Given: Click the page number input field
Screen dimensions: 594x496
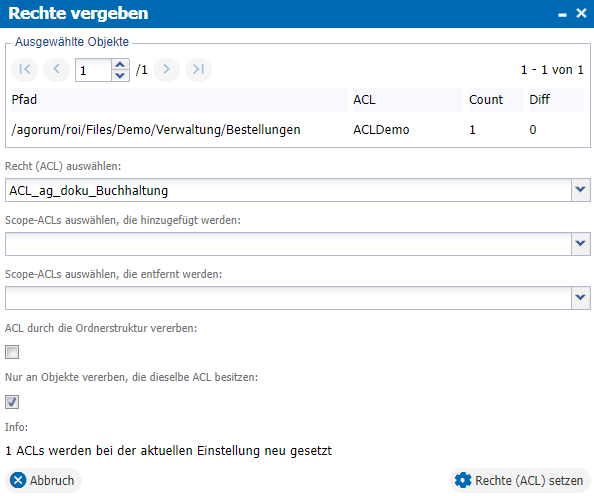Looking at the screenshot, I should (94, 70).
